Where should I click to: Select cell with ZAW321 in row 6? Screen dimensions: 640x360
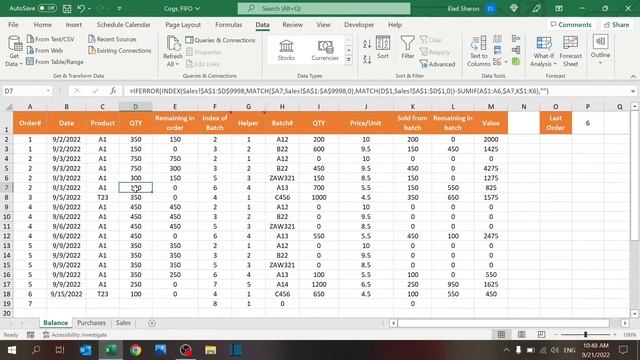282,178
